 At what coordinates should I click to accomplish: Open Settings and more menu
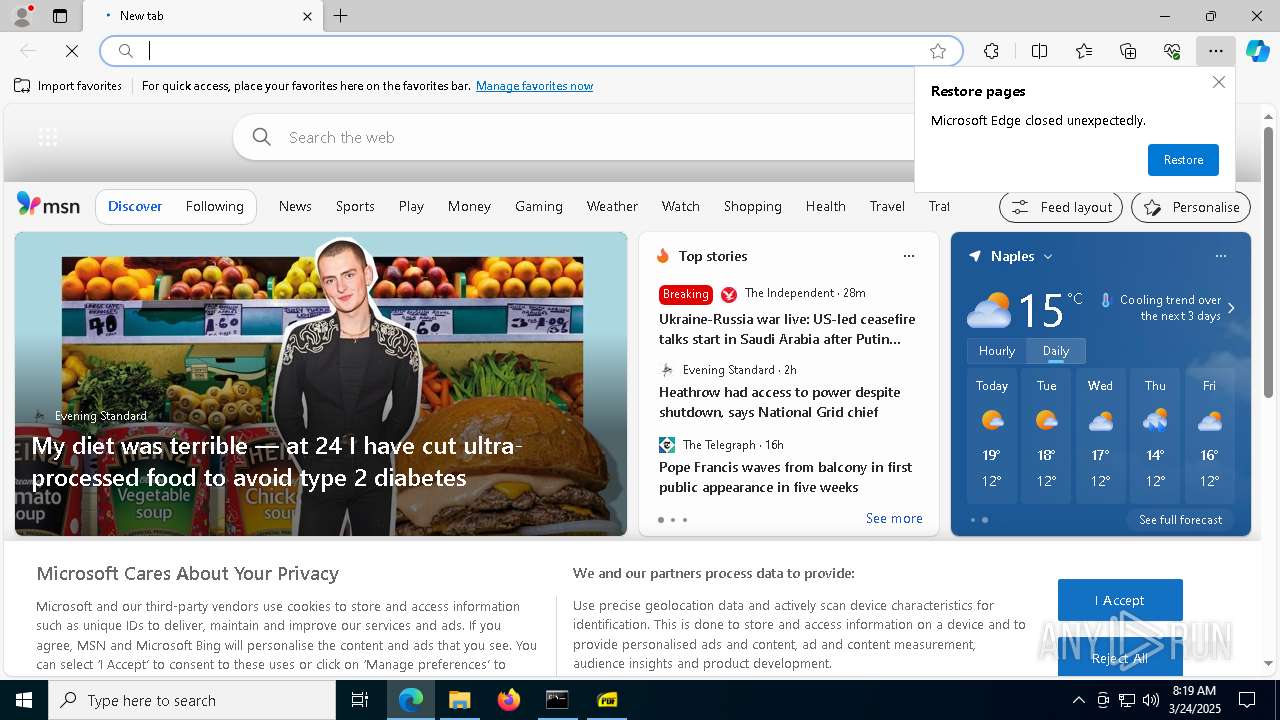[1215, 51]
